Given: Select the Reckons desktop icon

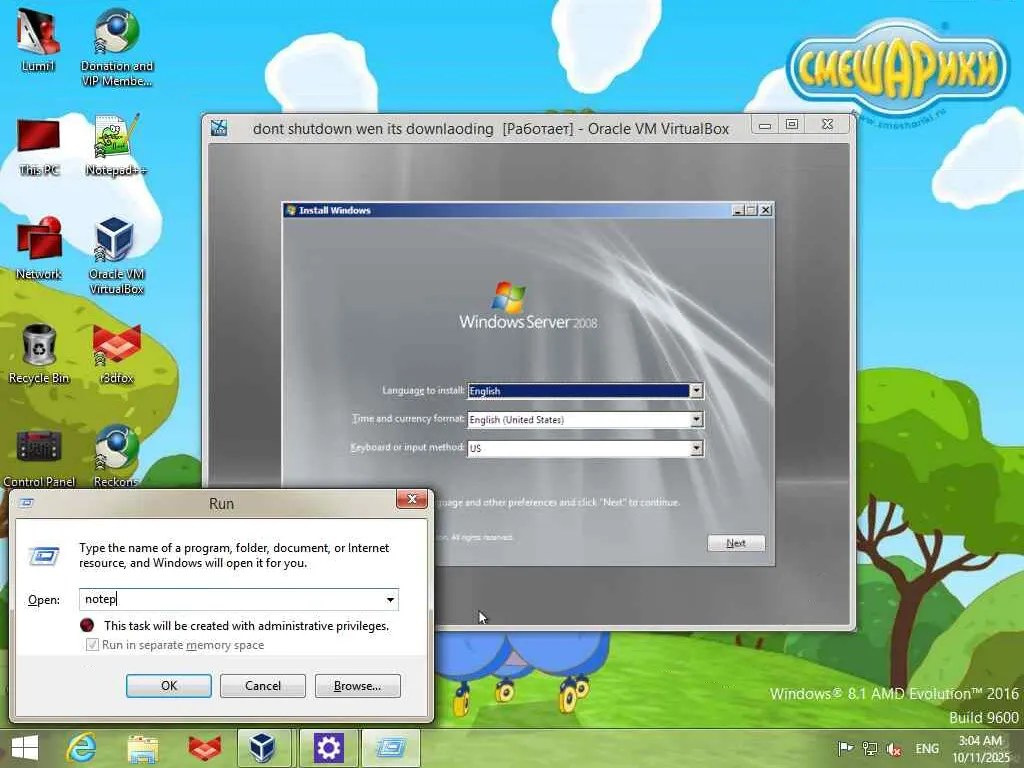Looking at the screenshot, I should (116, 457).
